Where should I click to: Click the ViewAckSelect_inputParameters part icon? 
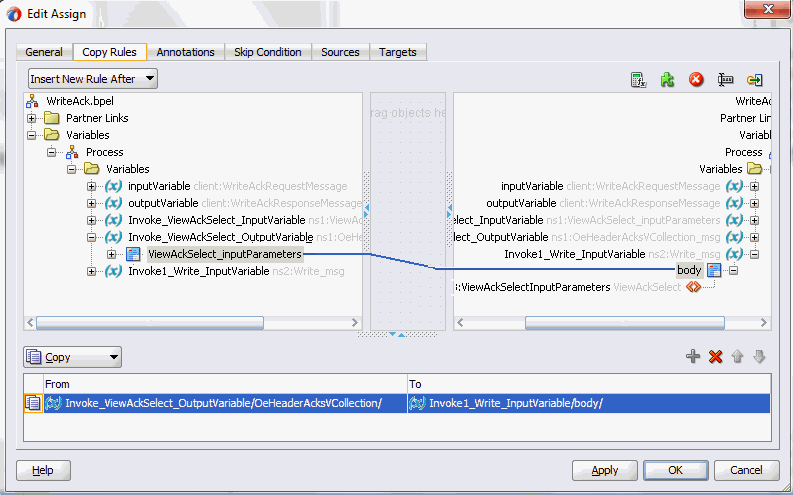(x=133, y=254)
